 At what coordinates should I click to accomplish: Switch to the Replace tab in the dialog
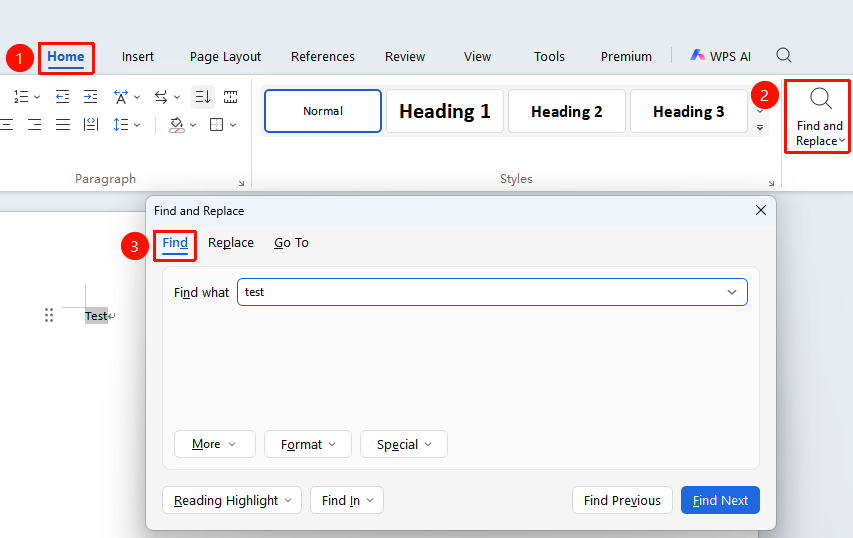click(231, 243)
